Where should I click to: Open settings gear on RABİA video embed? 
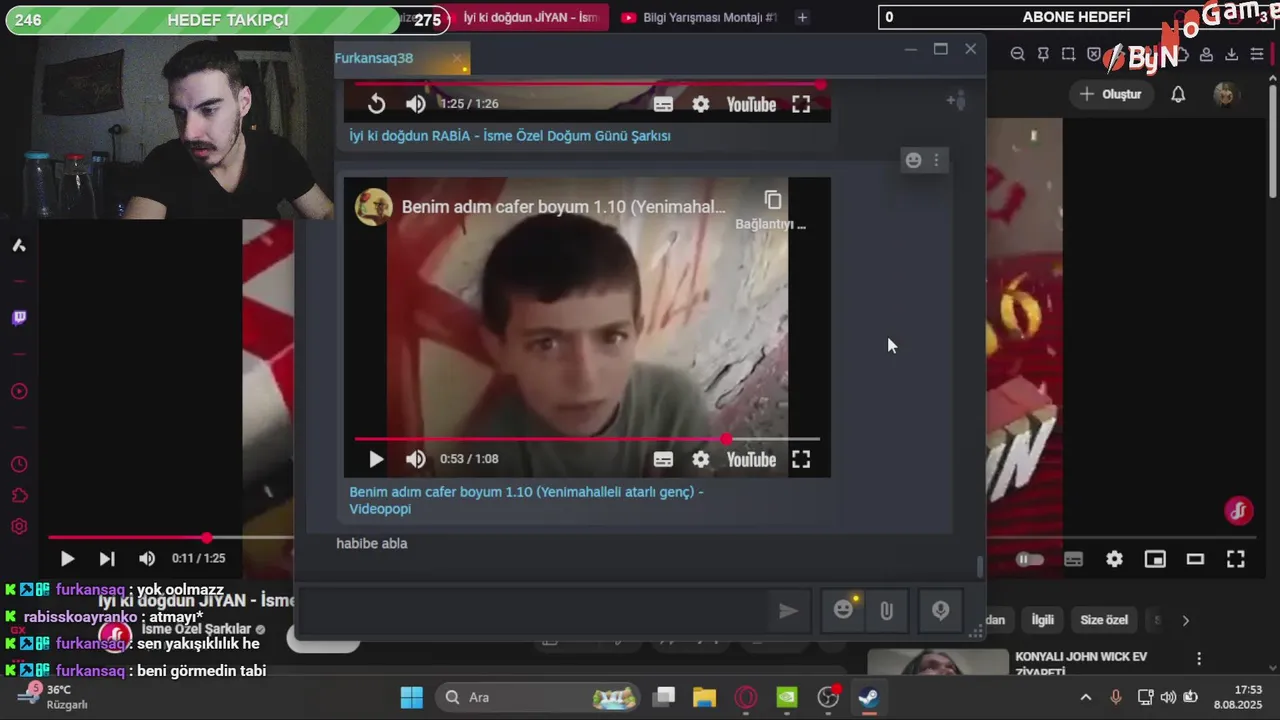pyautogui.click(x=701, y=104)
